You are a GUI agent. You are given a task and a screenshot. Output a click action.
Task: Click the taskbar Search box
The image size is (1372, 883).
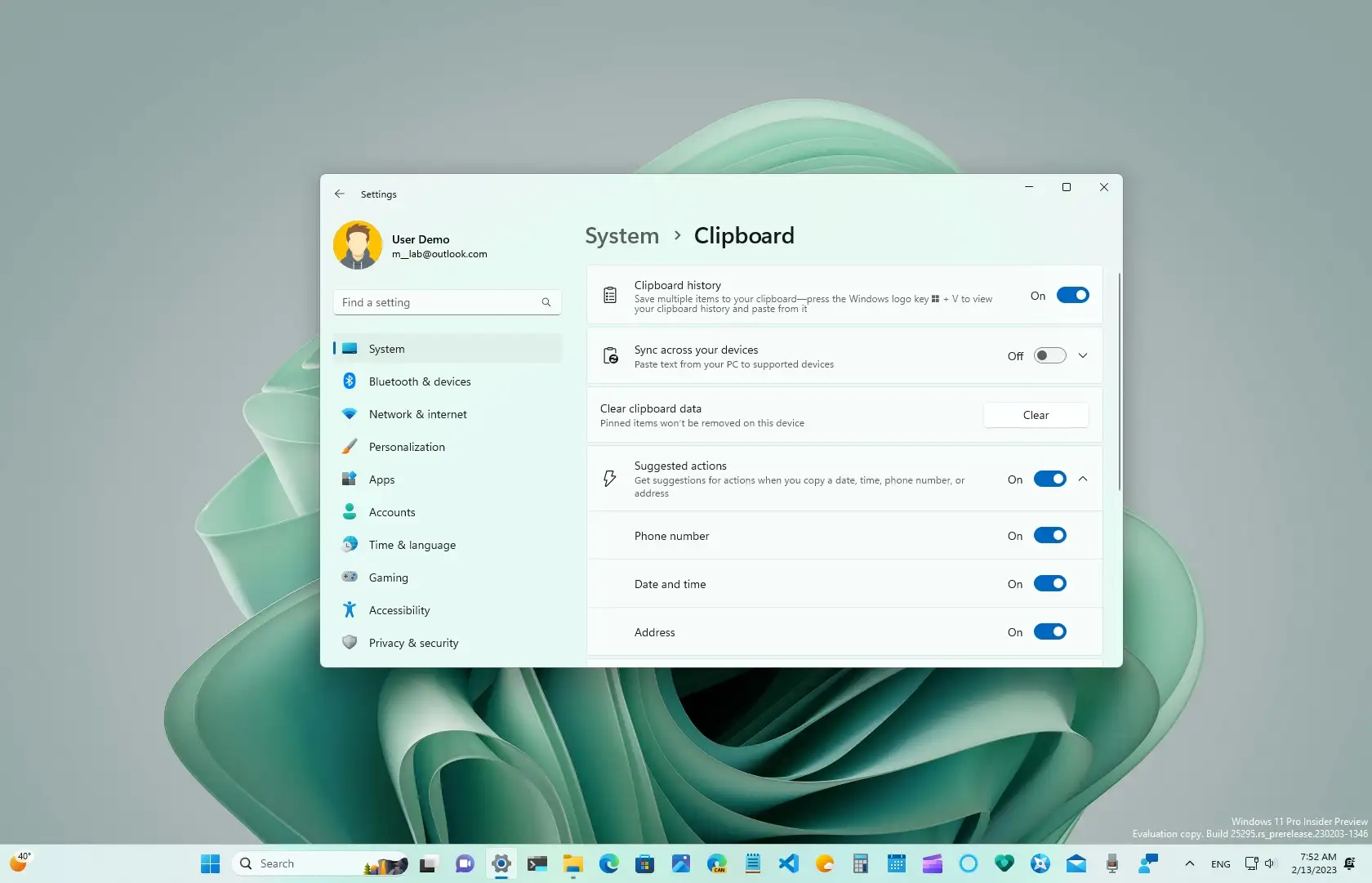click(x=321, y=863)
